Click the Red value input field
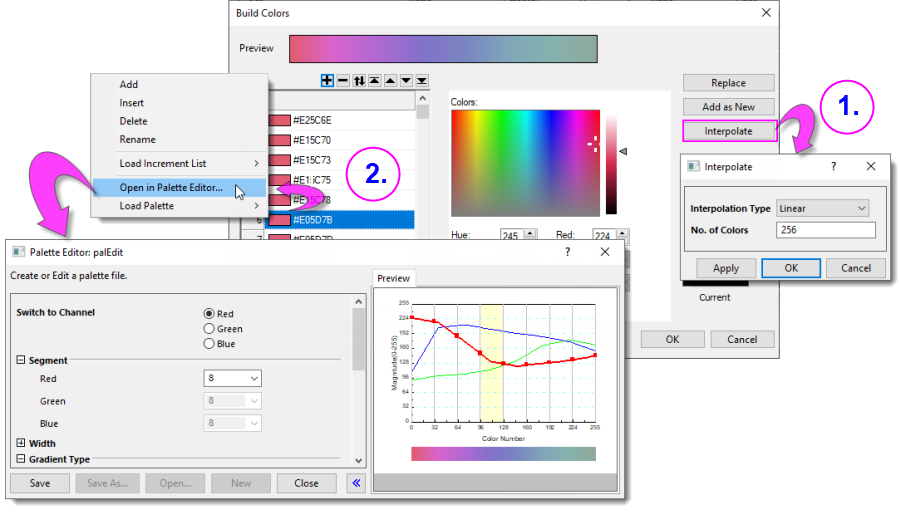The image size is (899, 514). [604, 235]
